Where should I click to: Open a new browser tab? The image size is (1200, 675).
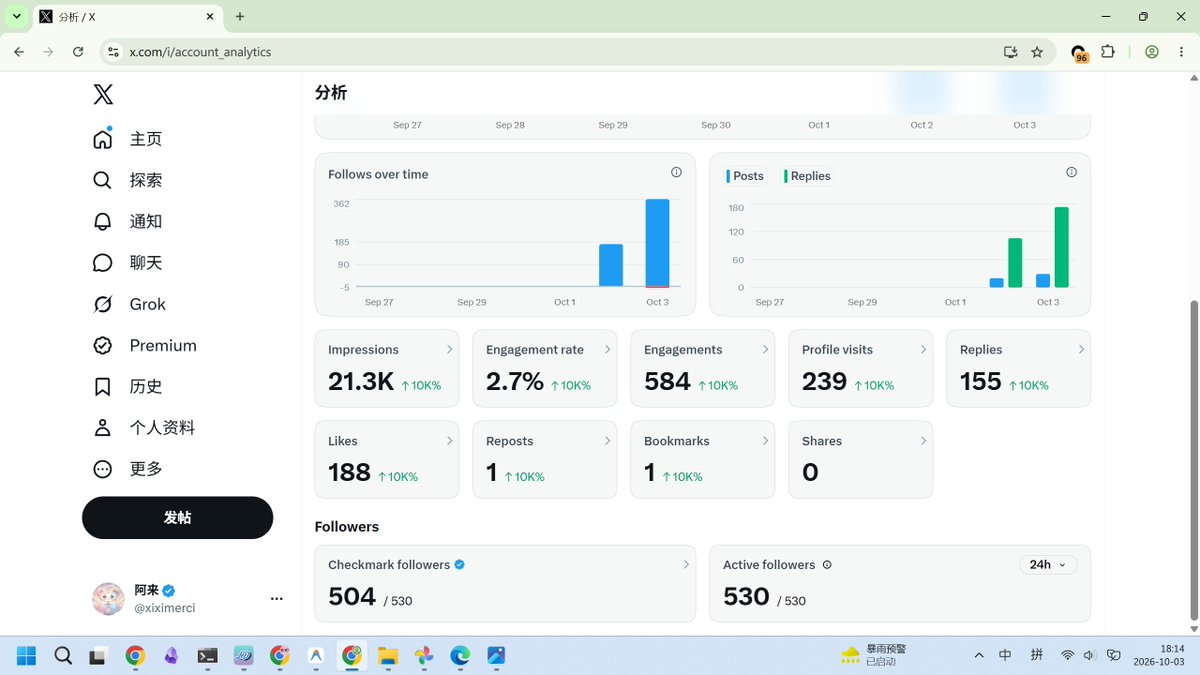pyautogui.click(x=240, y=17)
